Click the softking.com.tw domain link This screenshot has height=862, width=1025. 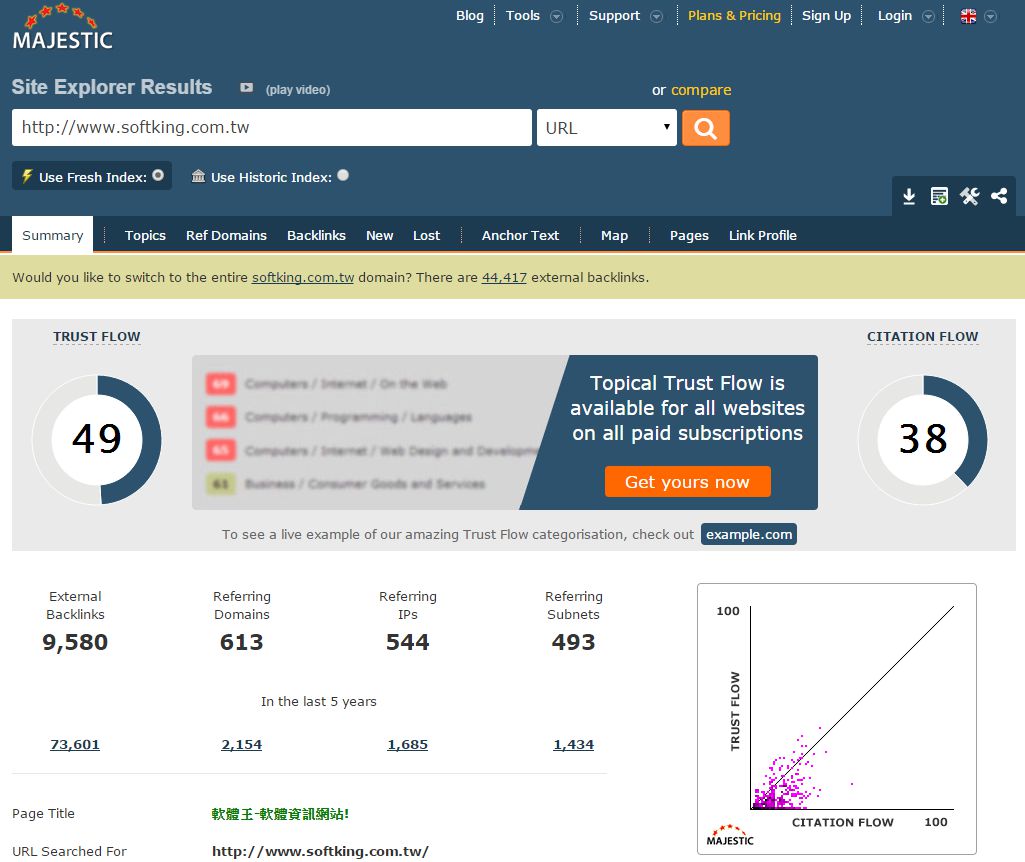[303, 277]
